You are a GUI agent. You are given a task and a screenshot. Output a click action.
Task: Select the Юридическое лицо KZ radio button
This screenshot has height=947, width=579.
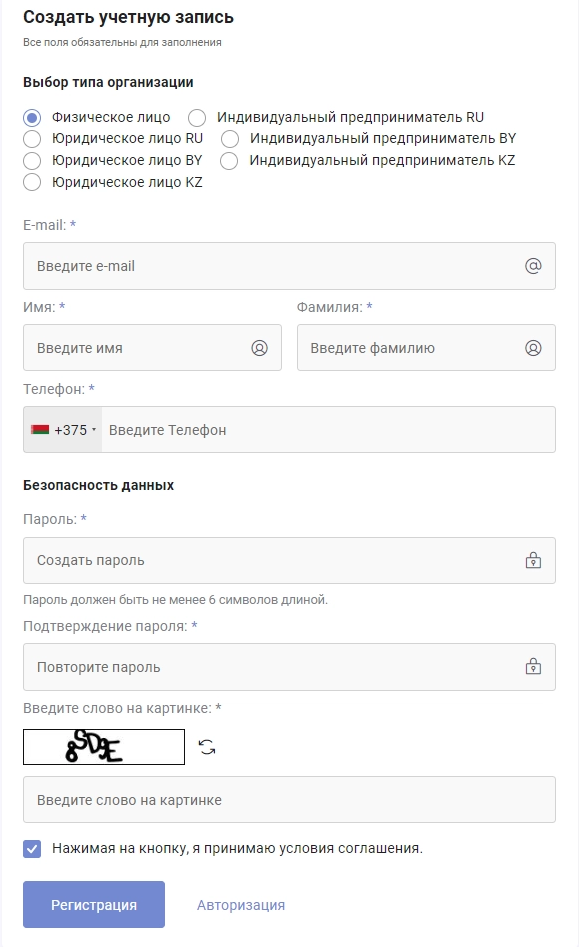pyautogui.click(x=31, y=182)
